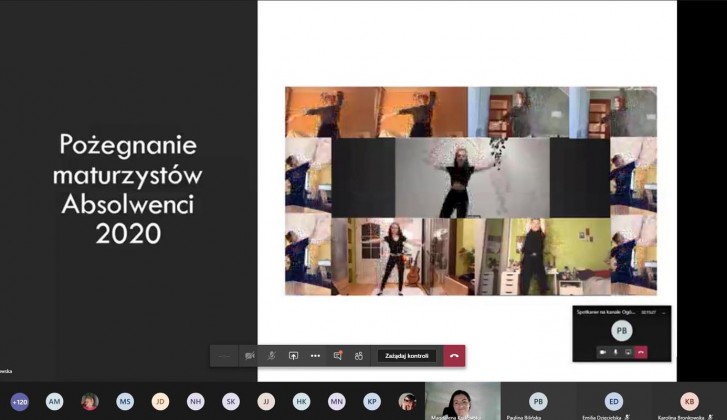This screenshot has width=727, height=420.
Task: Select participant JD avatar
Action: [160, 401]
